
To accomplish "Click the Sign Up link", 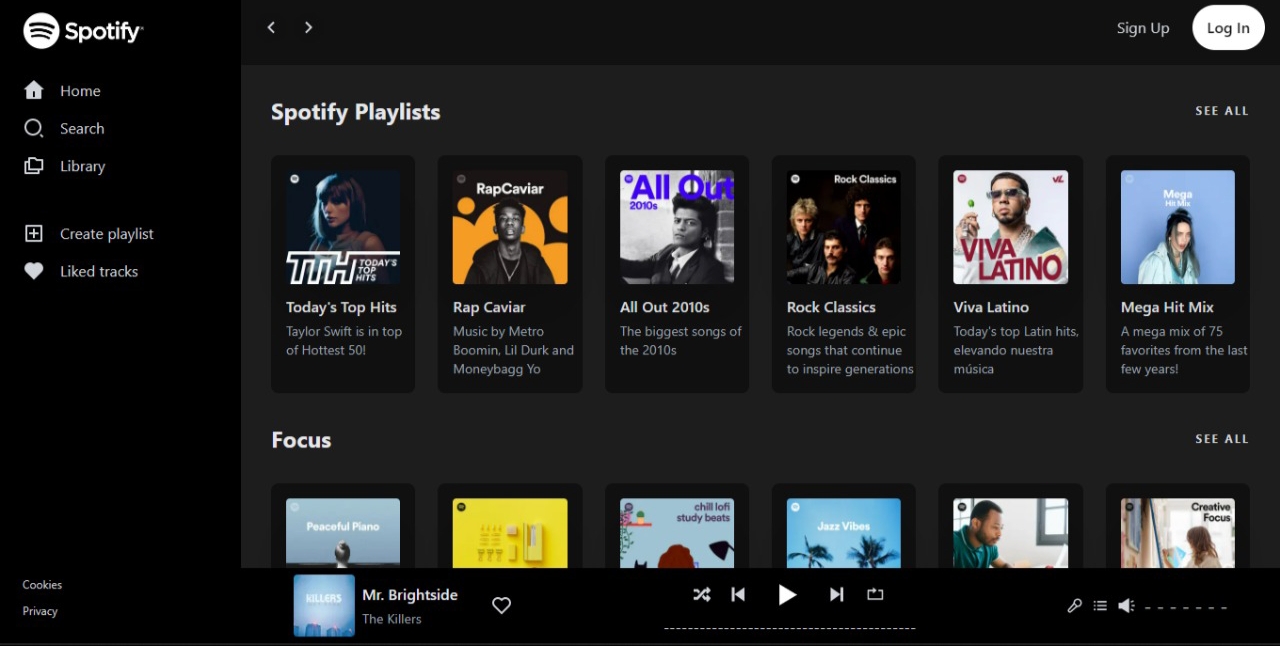I will click(1142, 28).
